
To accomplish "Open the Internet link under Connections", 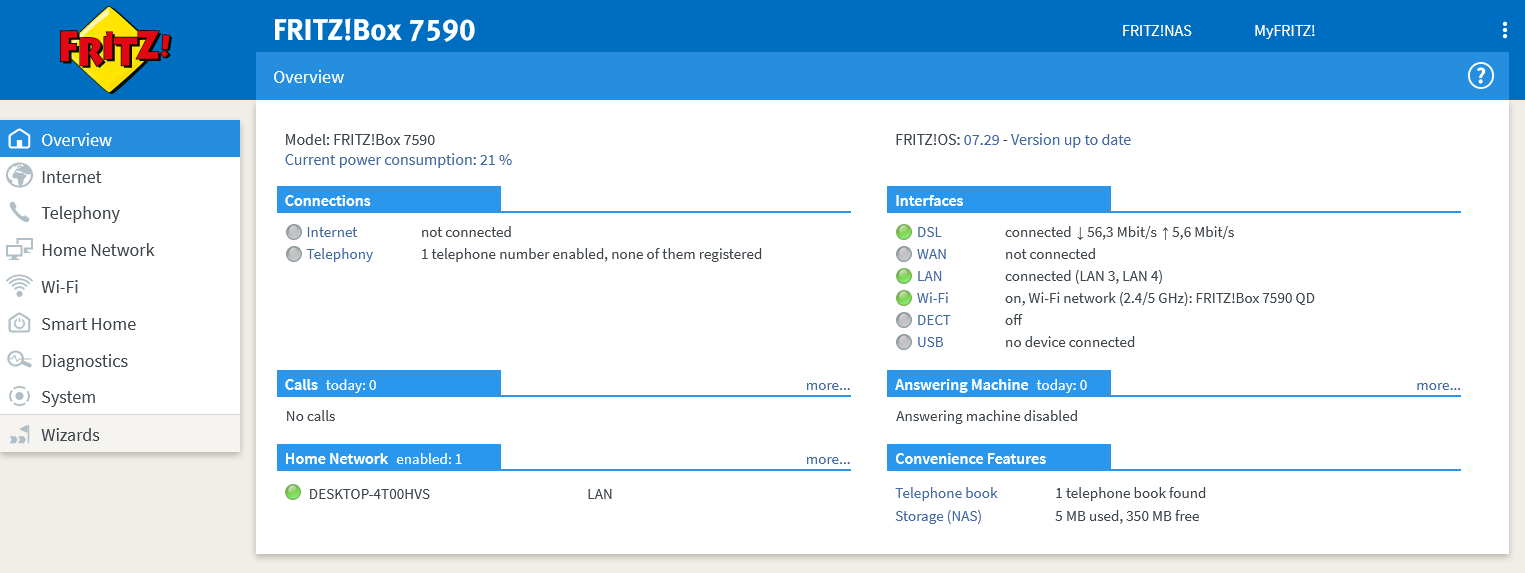I will pos(332,232).
